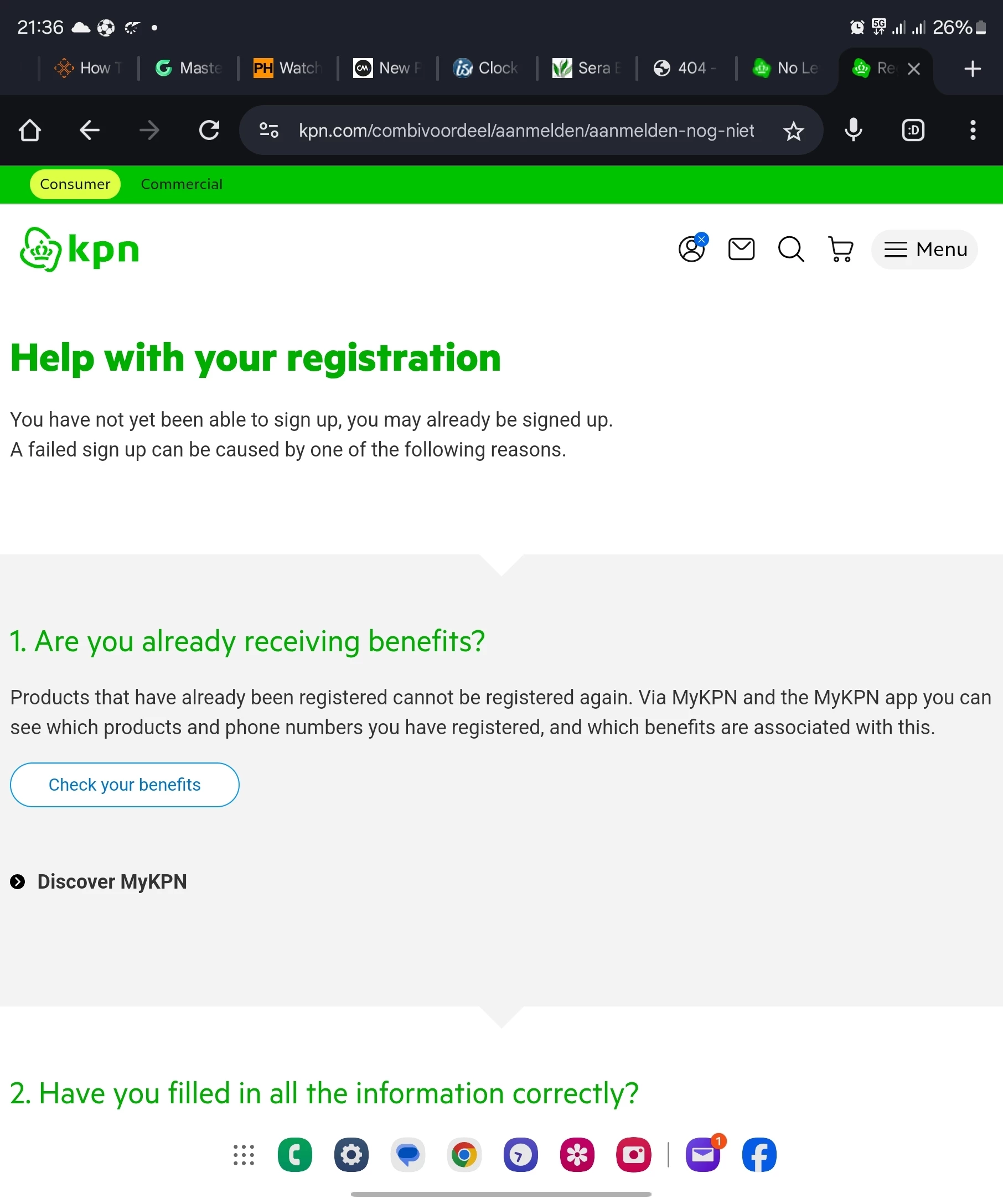Open the search magnifier icon

[x=791, y=250]
